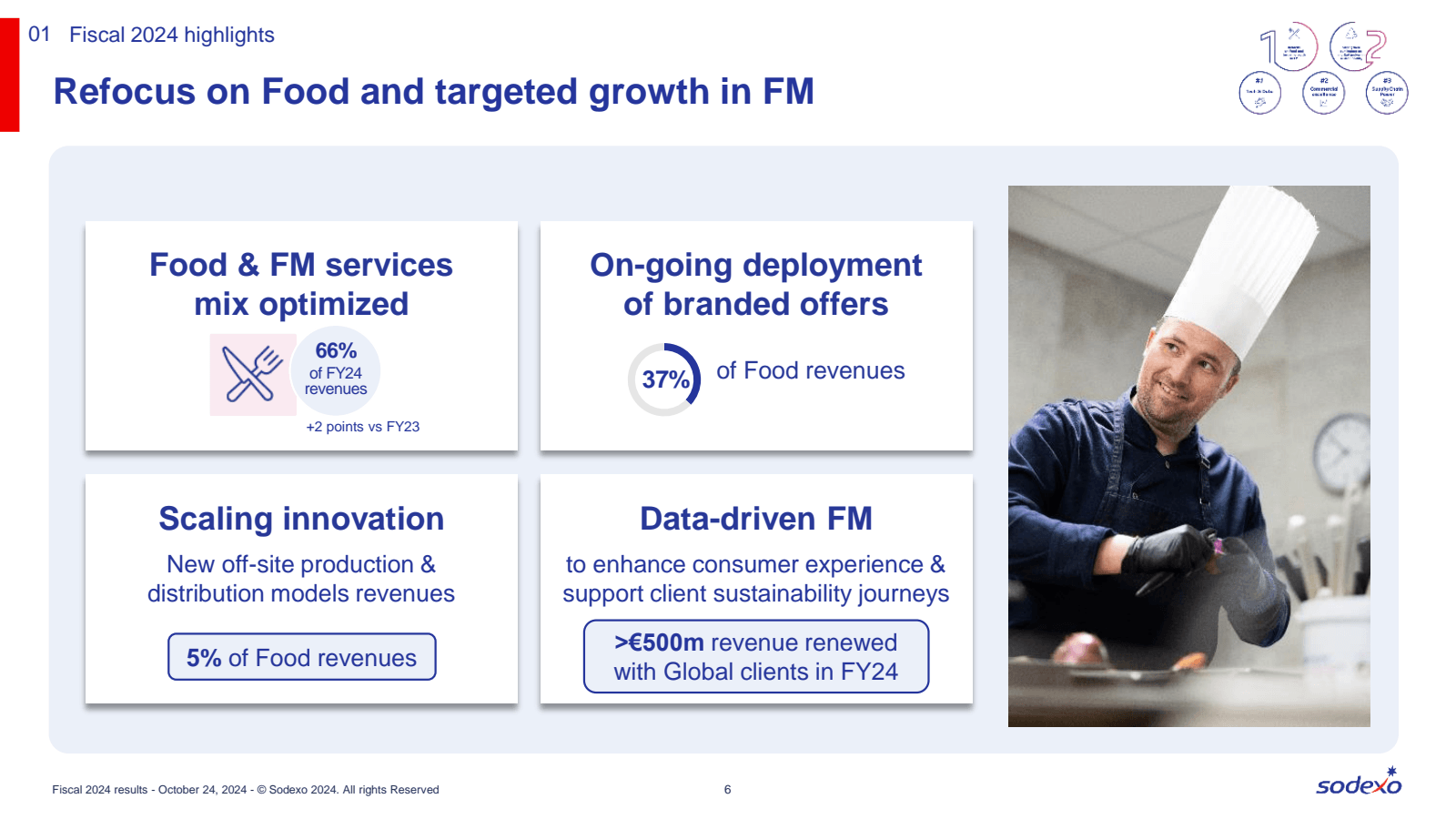Image resolution: width=1456 pixels, height=819 pixels.
Task: Click the 'of Food revenues' text beside 37%
Action: (810, 370)
